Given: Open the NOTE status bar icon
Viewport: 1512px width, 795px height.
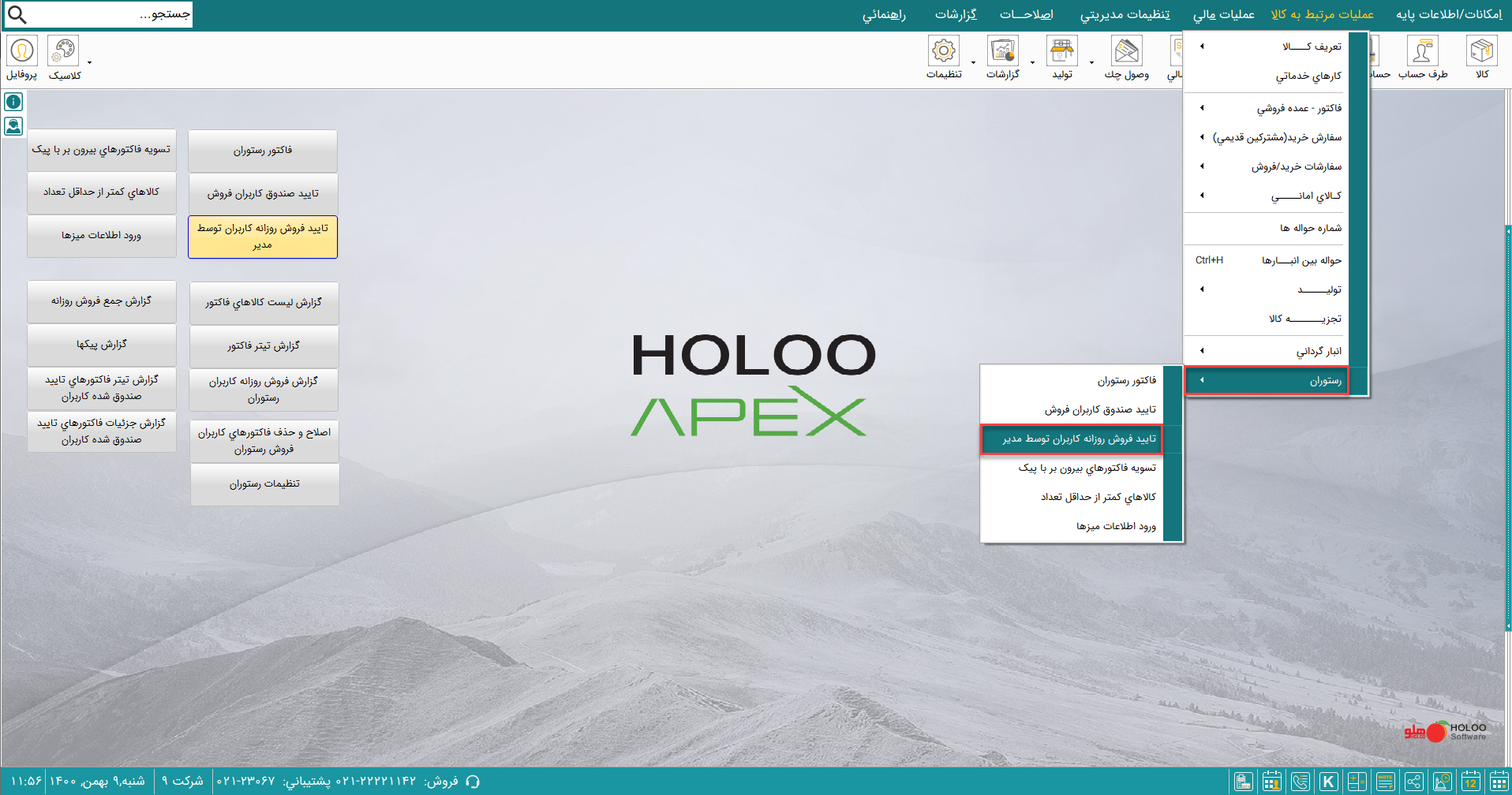Looking at the screenshot, I should [x=1386, y=782].
